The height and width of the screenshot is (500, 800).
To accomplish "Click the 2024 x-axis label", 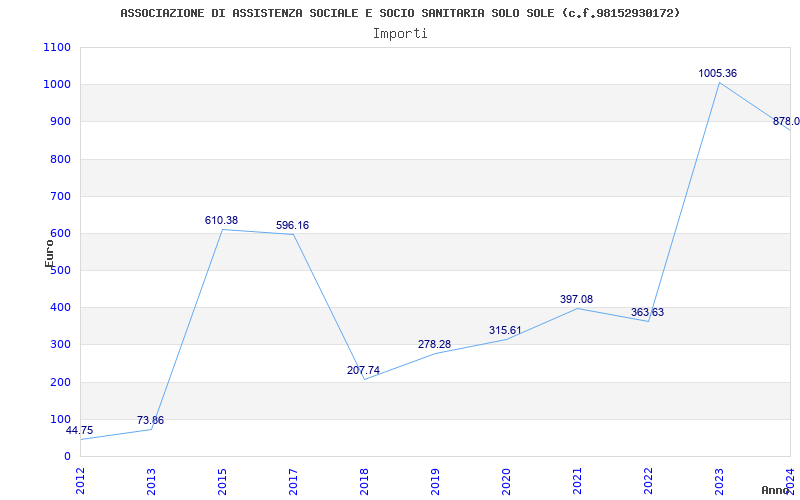I will click(790, 481).
